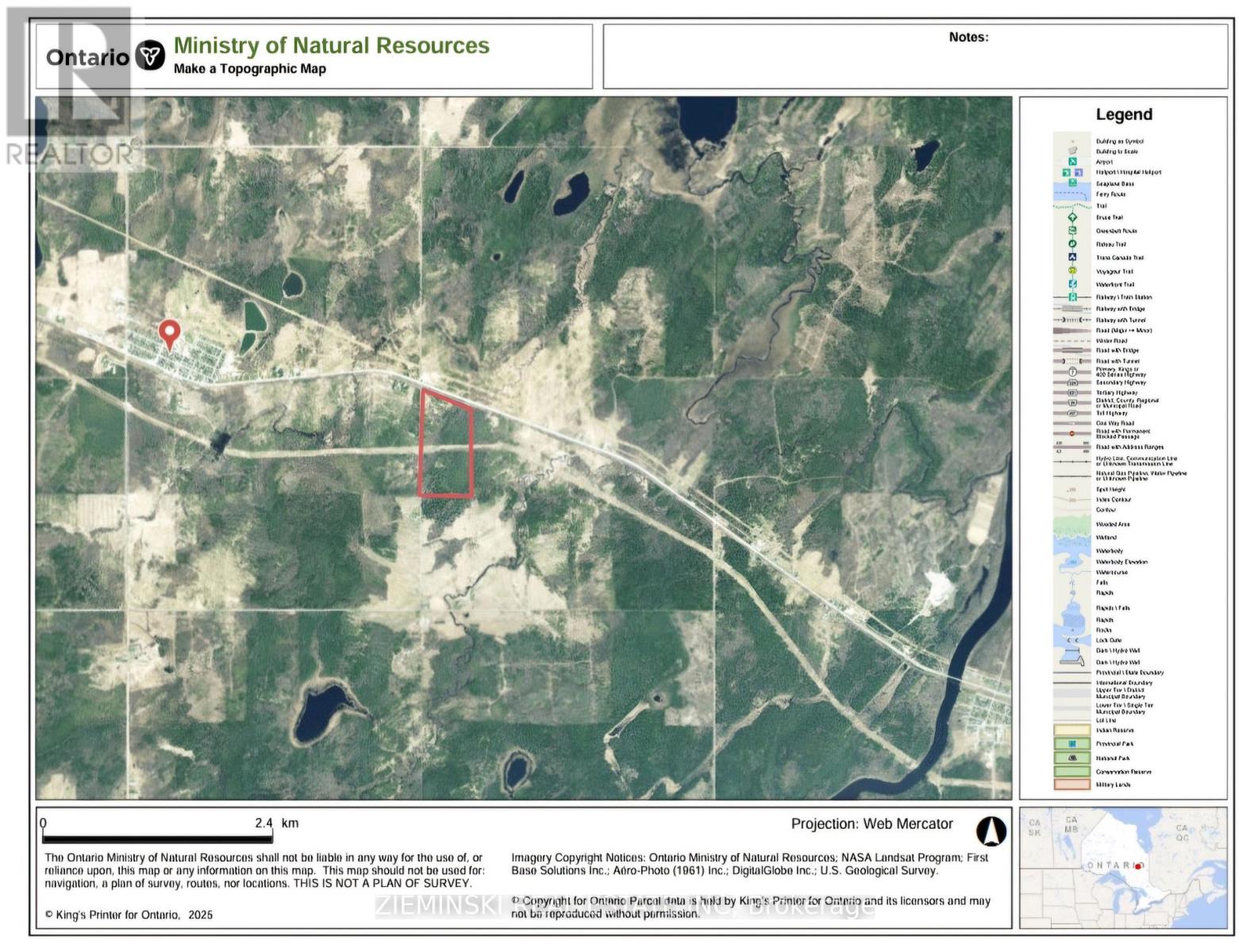
Task: Click the Seaplane Base legend icon
Action: (x=1072, y=182)
